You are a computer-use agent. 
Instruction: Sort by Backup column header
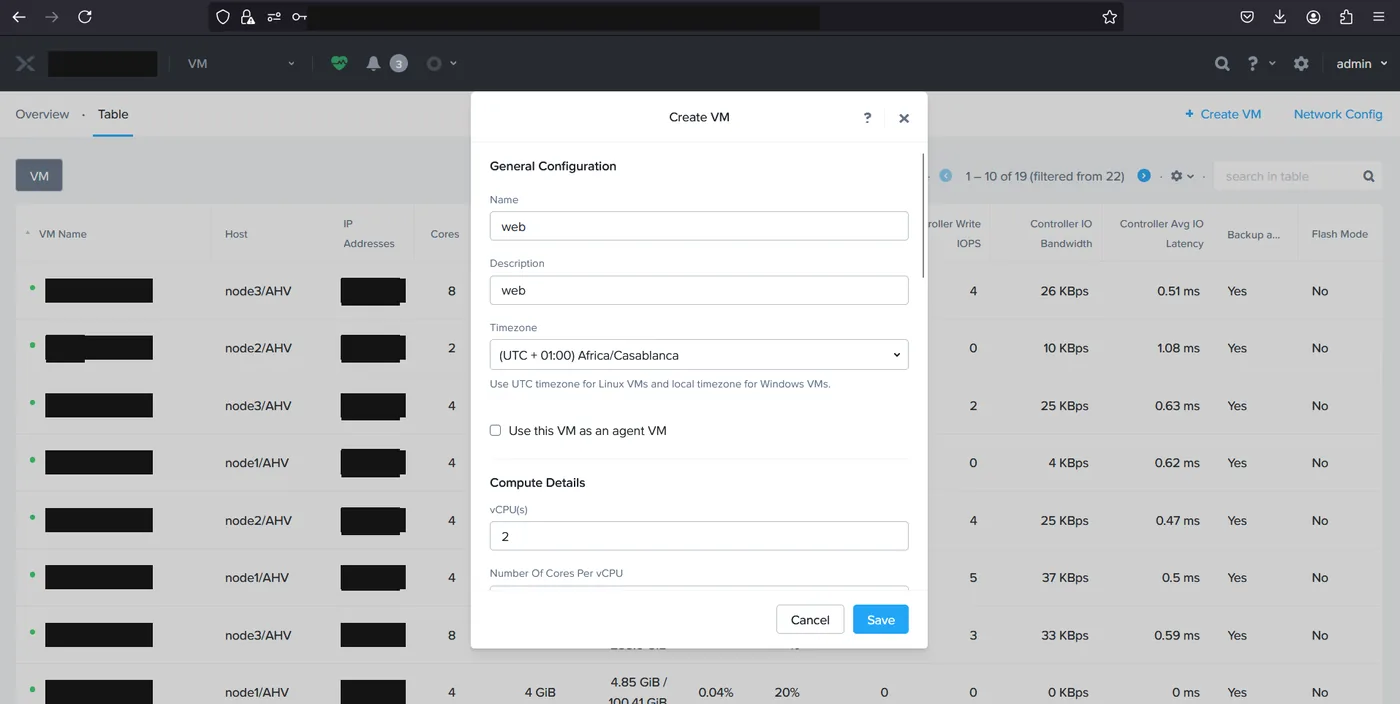point(1253,234)
